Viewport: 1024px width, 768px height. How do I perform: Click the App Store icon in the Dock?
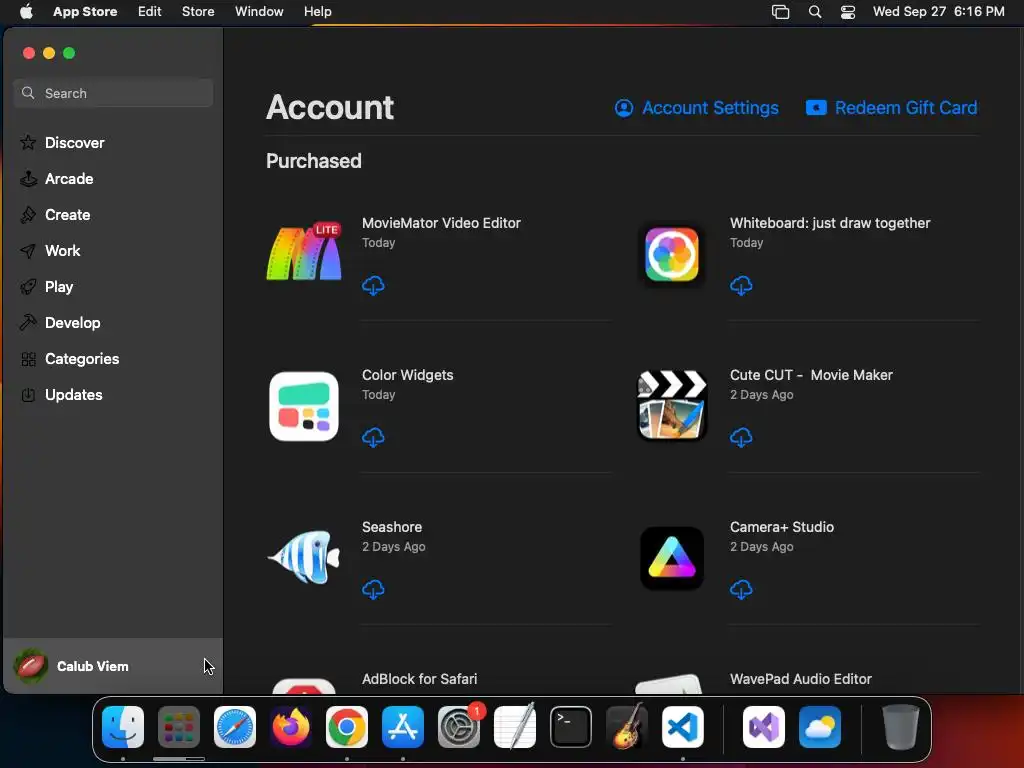tap(403, 727)
